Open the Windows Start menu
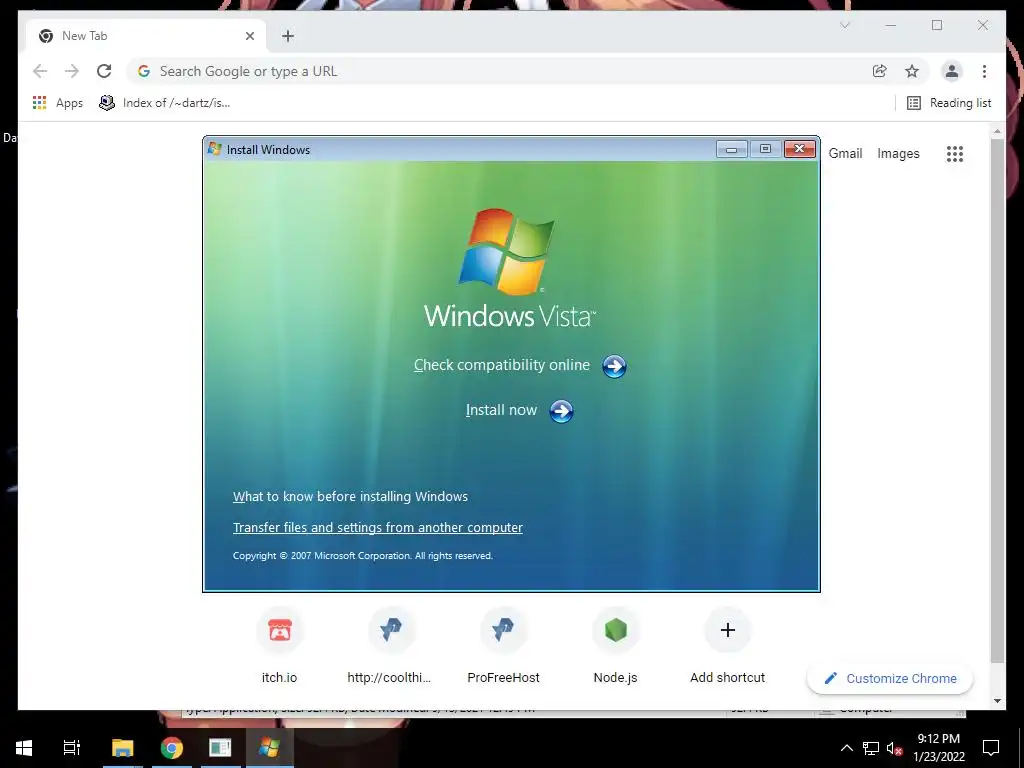This screenshot has width=1024, height=768. click(24, 748)
